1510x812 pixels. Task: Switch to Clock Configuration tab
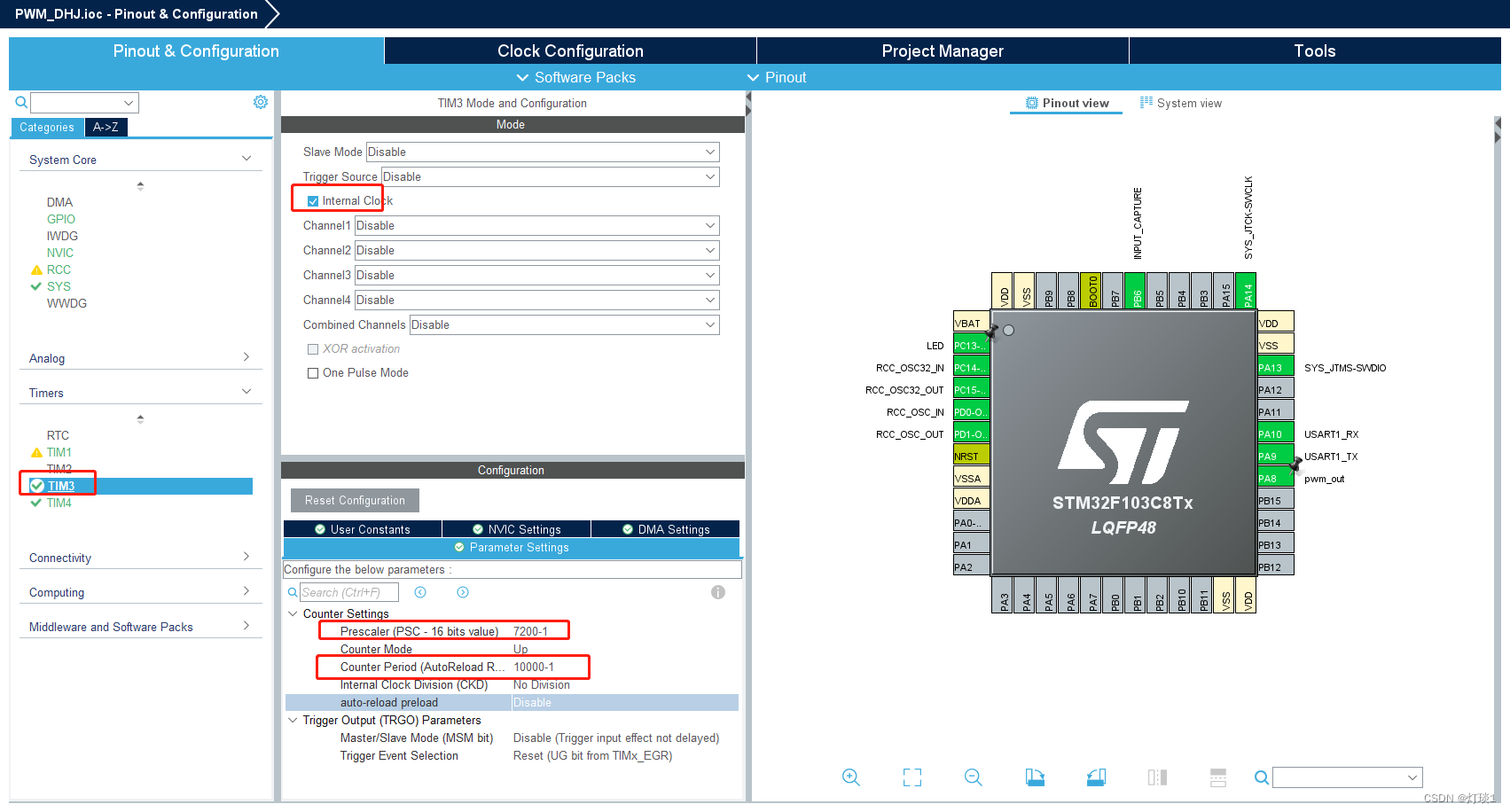[570, 51]
